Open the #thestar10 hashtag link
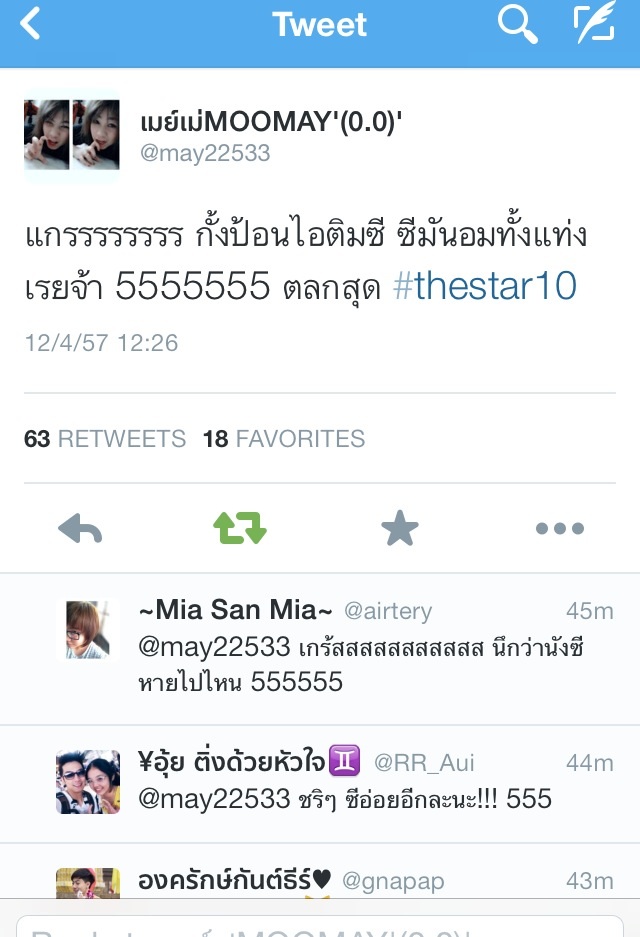 [485, 286]
